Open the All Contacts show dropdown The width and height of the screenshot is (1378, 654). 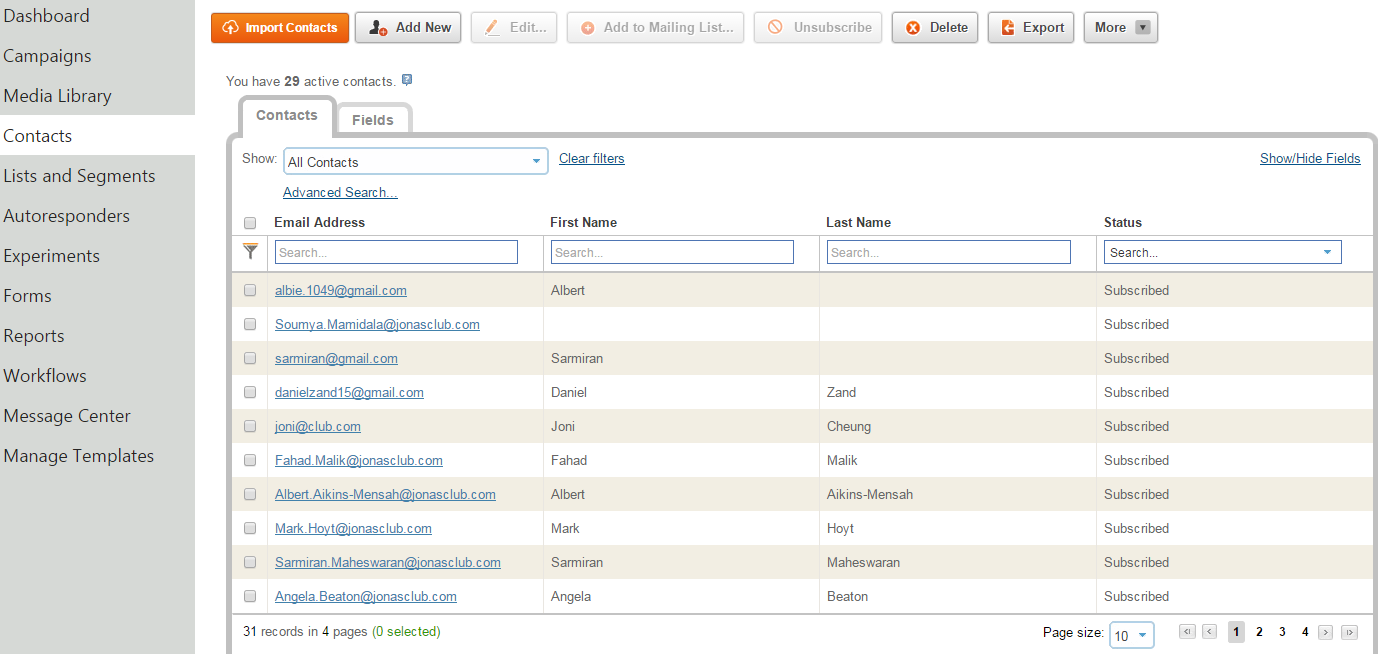pyautogui.click(x=415, y=162)
